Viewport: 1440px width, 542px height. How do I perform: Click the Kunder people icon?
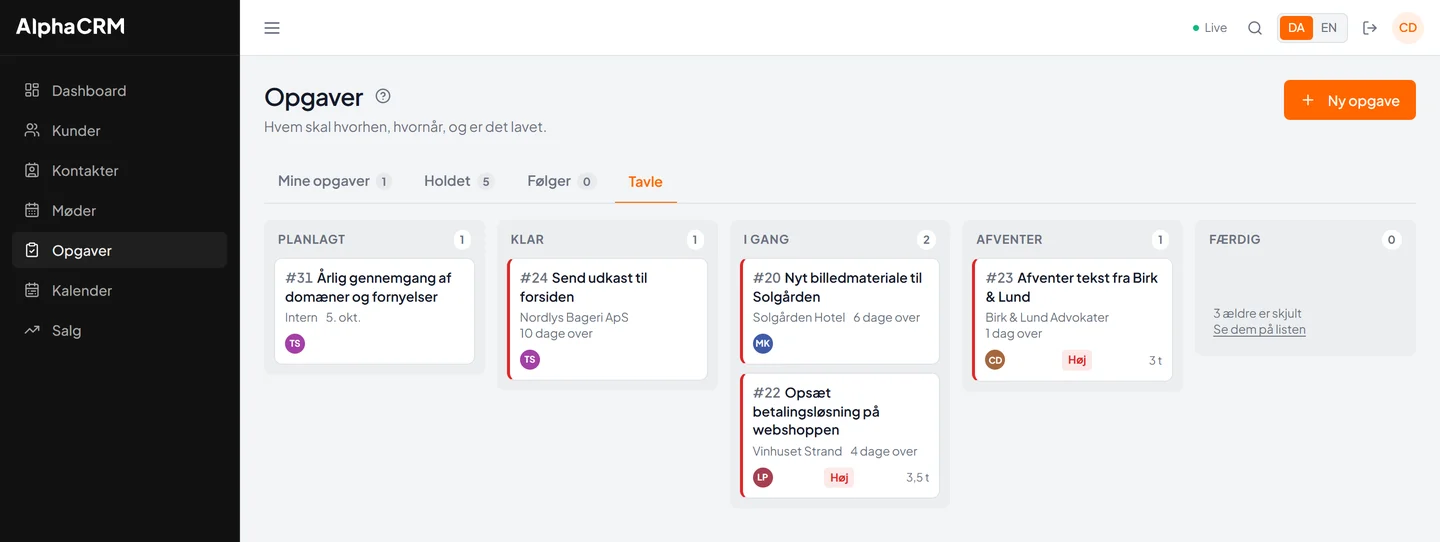click(32, 130)
